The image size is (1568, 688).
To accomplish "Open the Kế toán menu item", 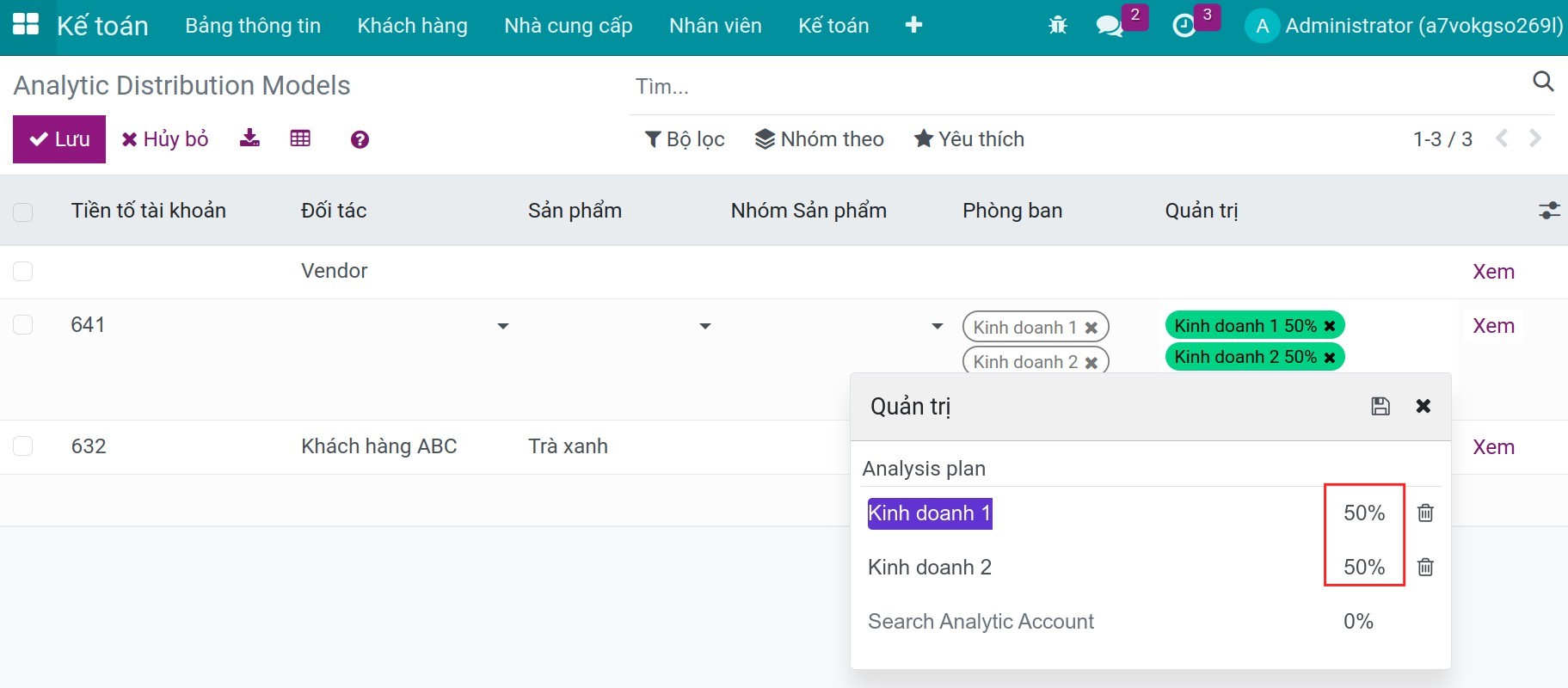I will pos(833,26).
